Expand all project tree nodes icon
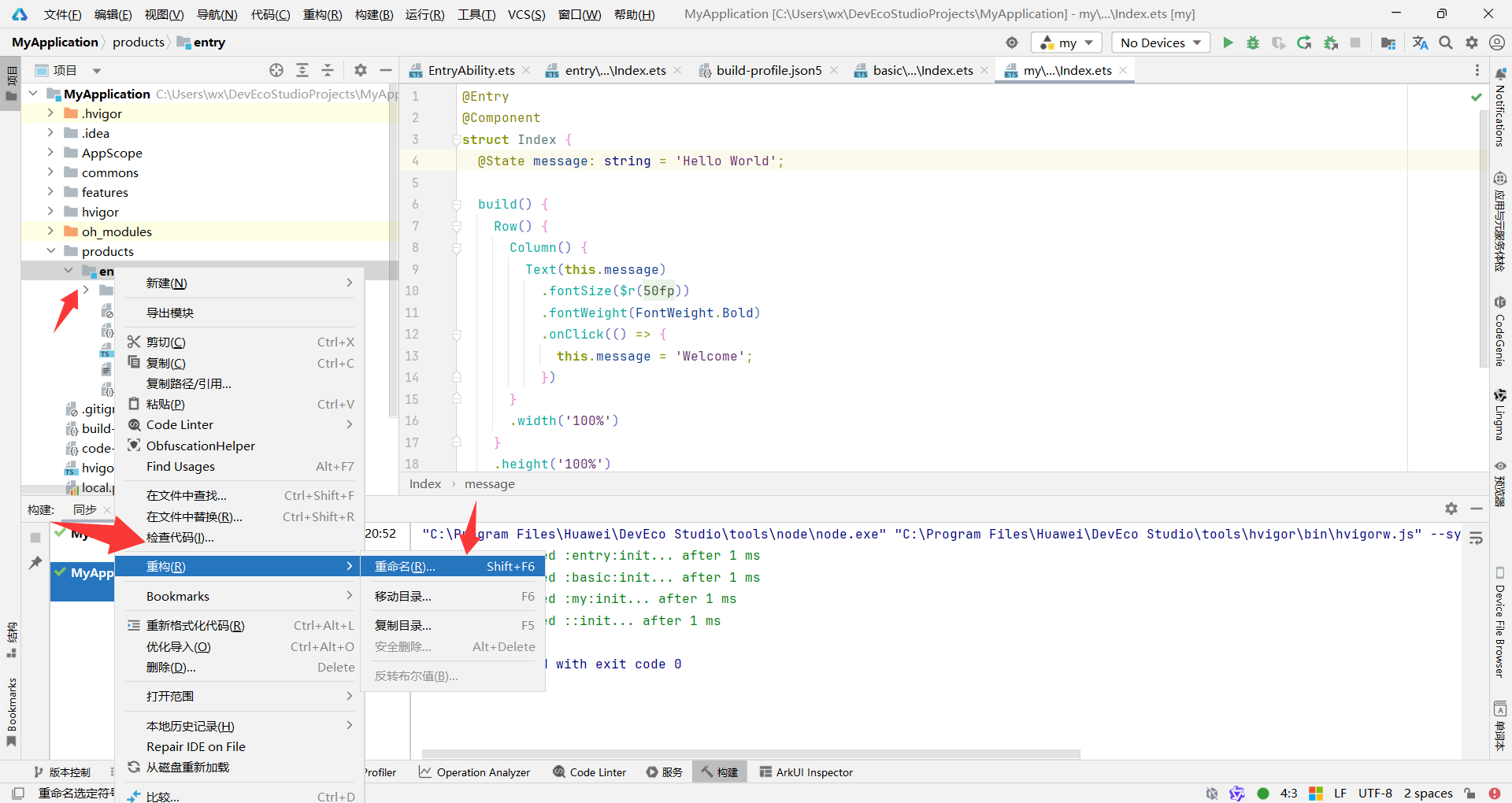Image resolution: width=1512 pixels, height=803 pixels. [x=302, y=70]
